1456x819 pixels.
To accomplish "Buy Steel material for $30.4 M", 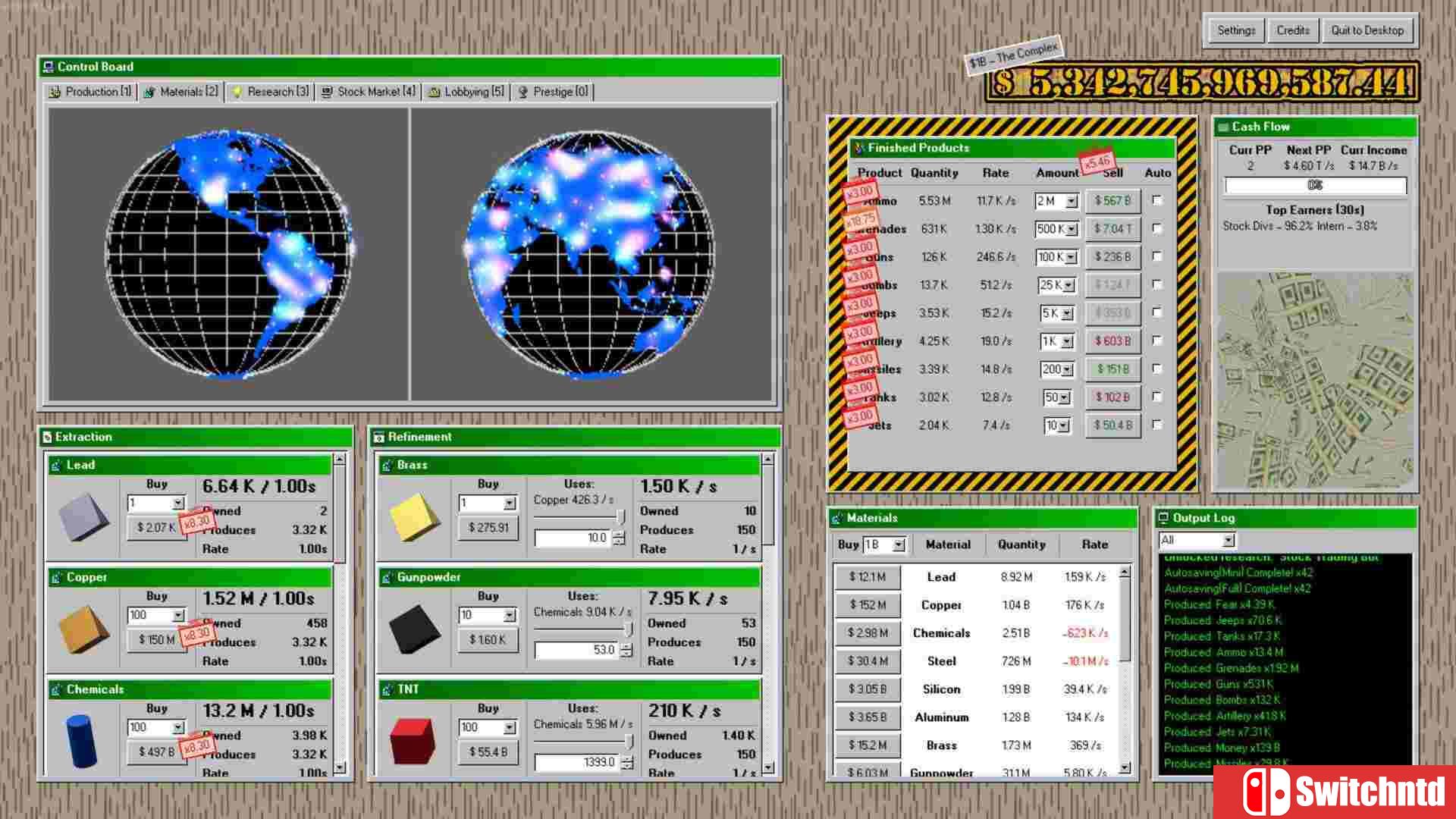I will pyautogui.click(x=868, y=661).
